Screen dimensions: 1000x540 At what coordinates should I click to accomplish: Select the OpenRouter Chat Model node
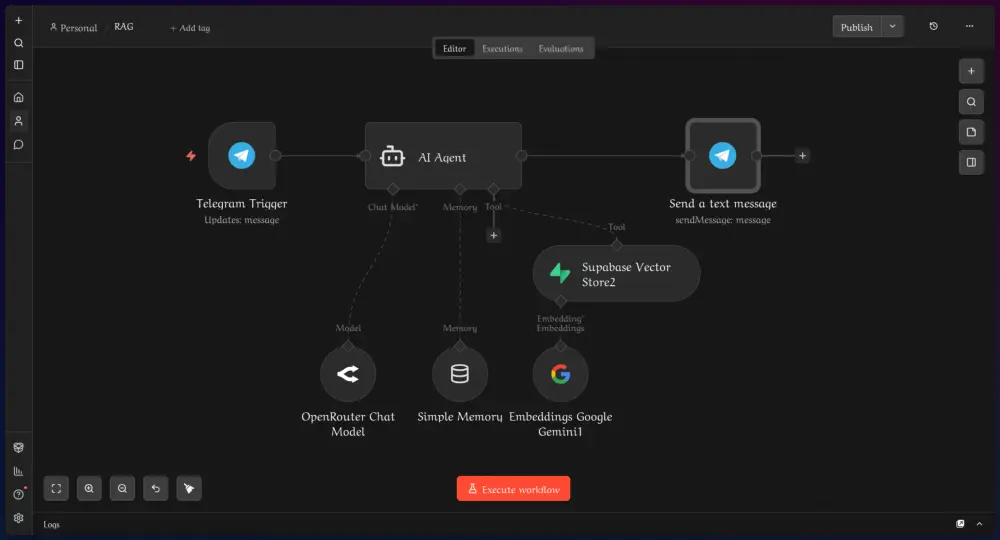[348, 374]
